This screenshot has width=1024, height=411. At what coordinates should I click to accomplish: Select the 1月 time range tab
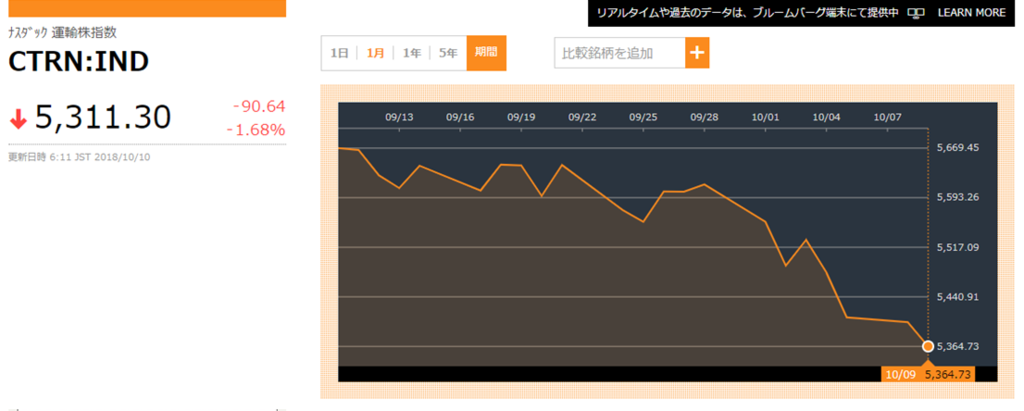click(x=375, y=53)
